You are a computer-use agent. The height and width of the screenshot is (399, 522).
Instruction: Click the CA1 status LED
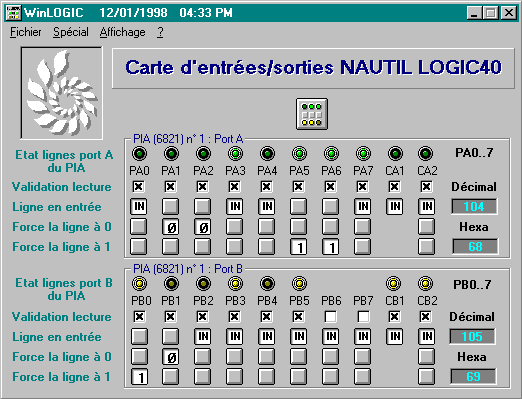pos(395,153)
